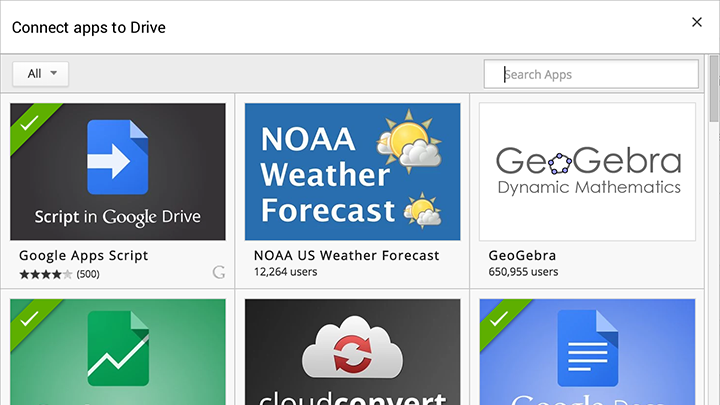Screen dimensions: 720x405
Task: Click the Search Apps input field
Action: [x=591, y=74]
